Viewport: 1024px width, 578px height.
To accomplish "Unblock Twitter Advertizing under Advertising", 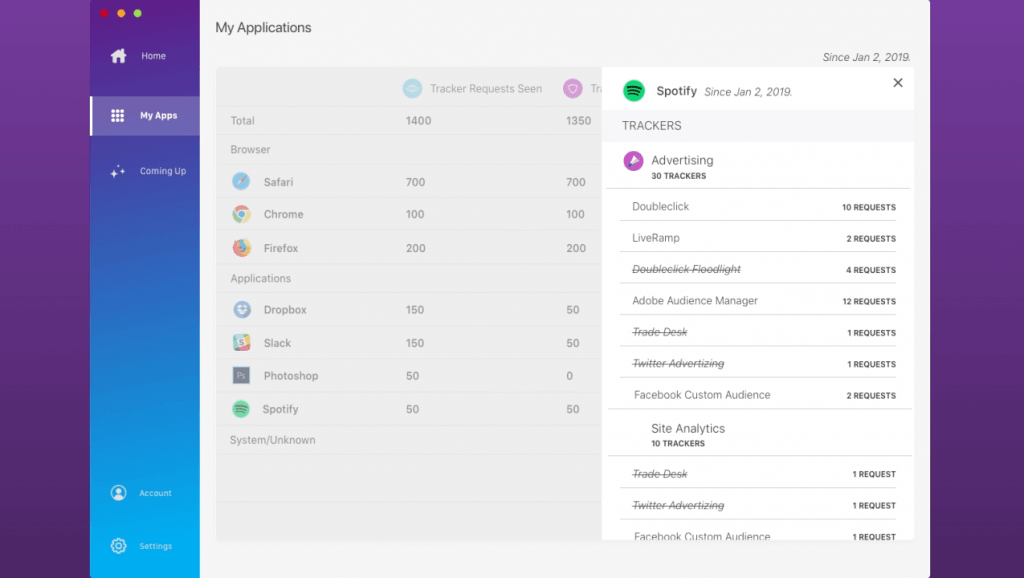I will [x=758, y=363].
